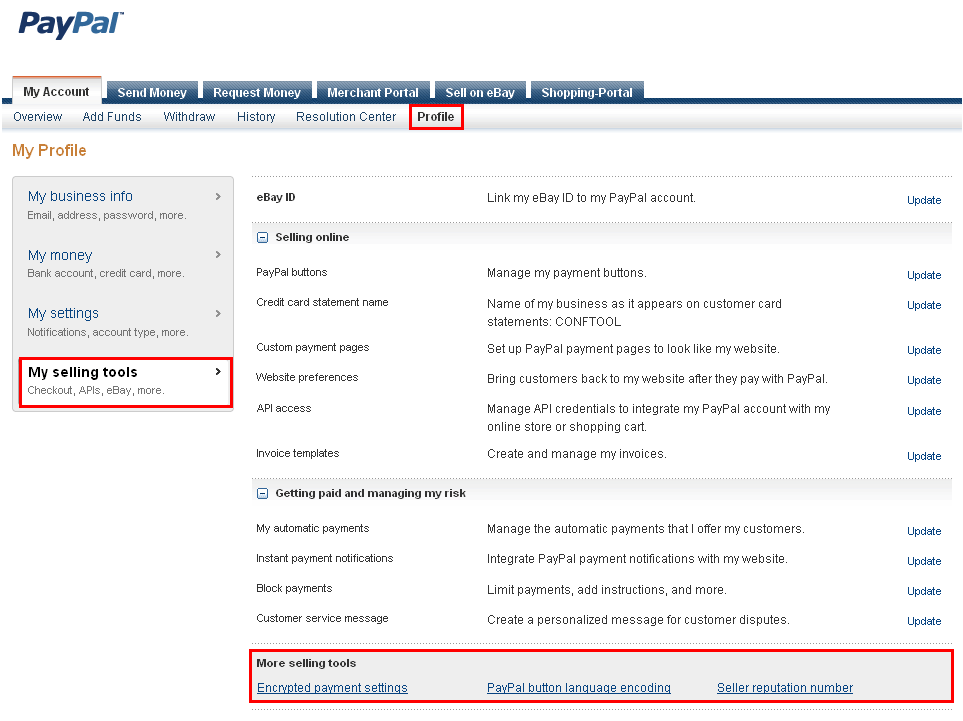This screenshot has width=963, height=721.
Task: Click the 'Block payments' row label
Action: pyautogui.click(x=294, y=588)
